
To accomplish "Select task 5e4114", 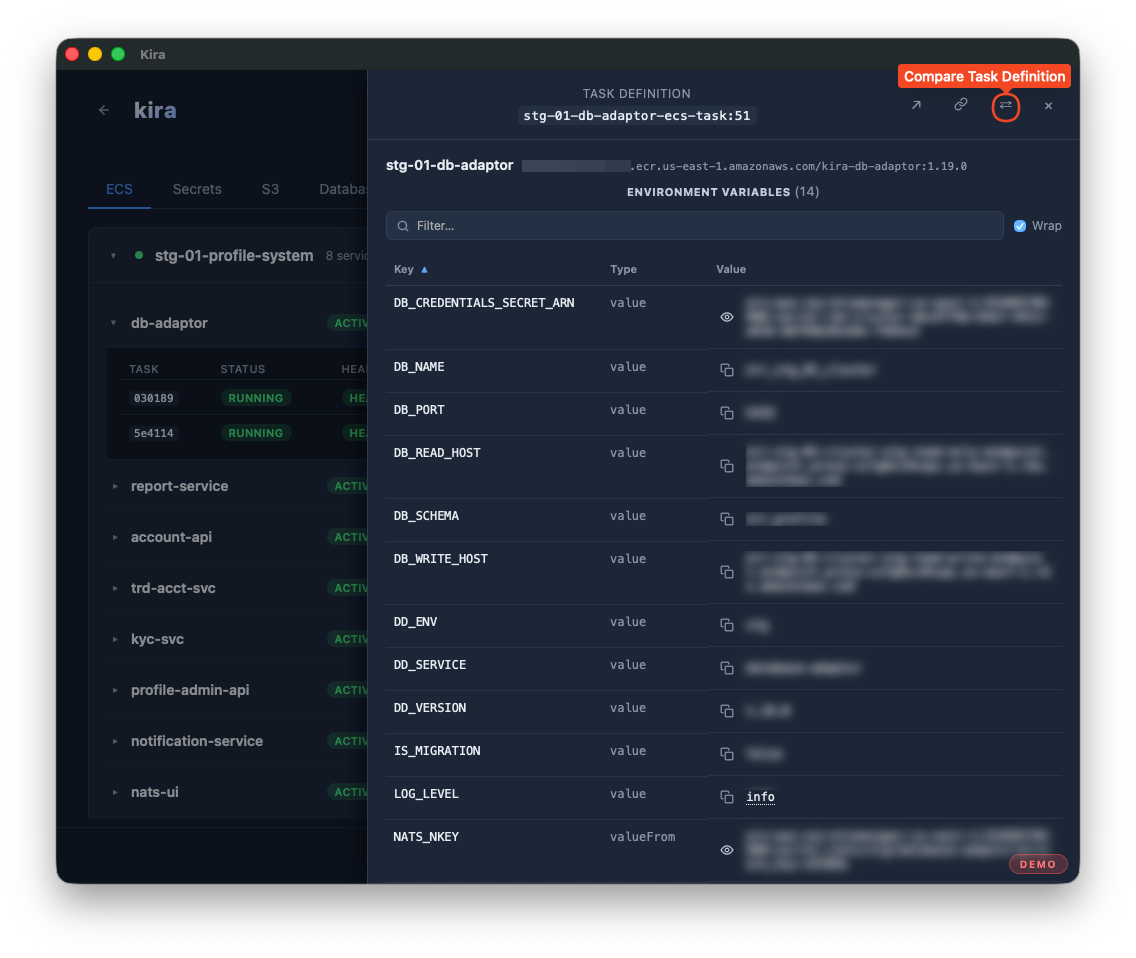I will pos(154,433).
